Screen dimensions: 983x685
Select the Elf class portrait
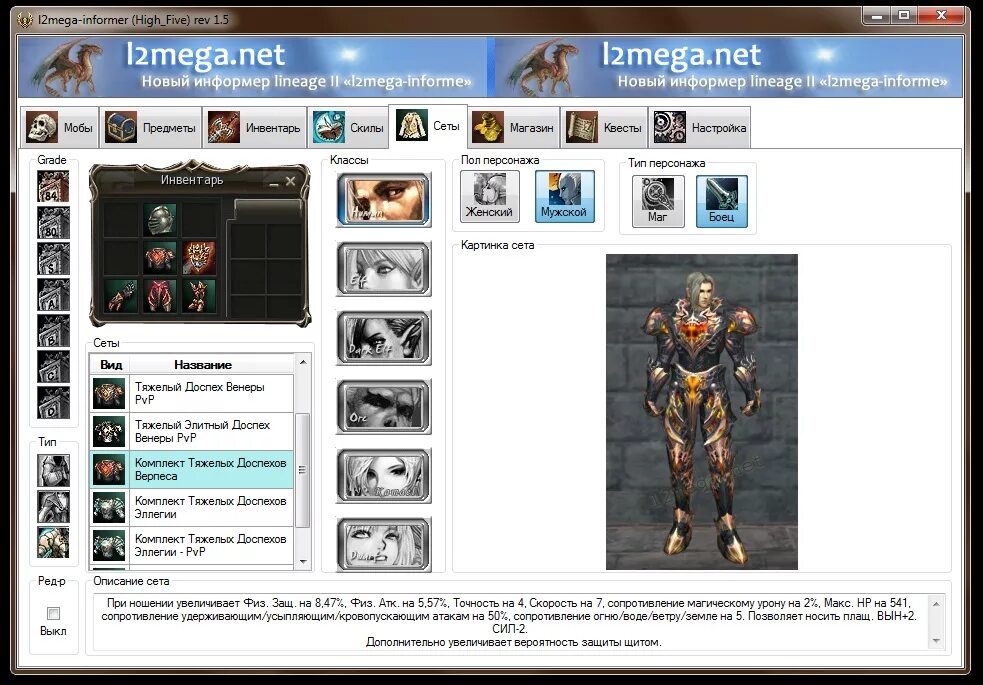click(384, 269)
